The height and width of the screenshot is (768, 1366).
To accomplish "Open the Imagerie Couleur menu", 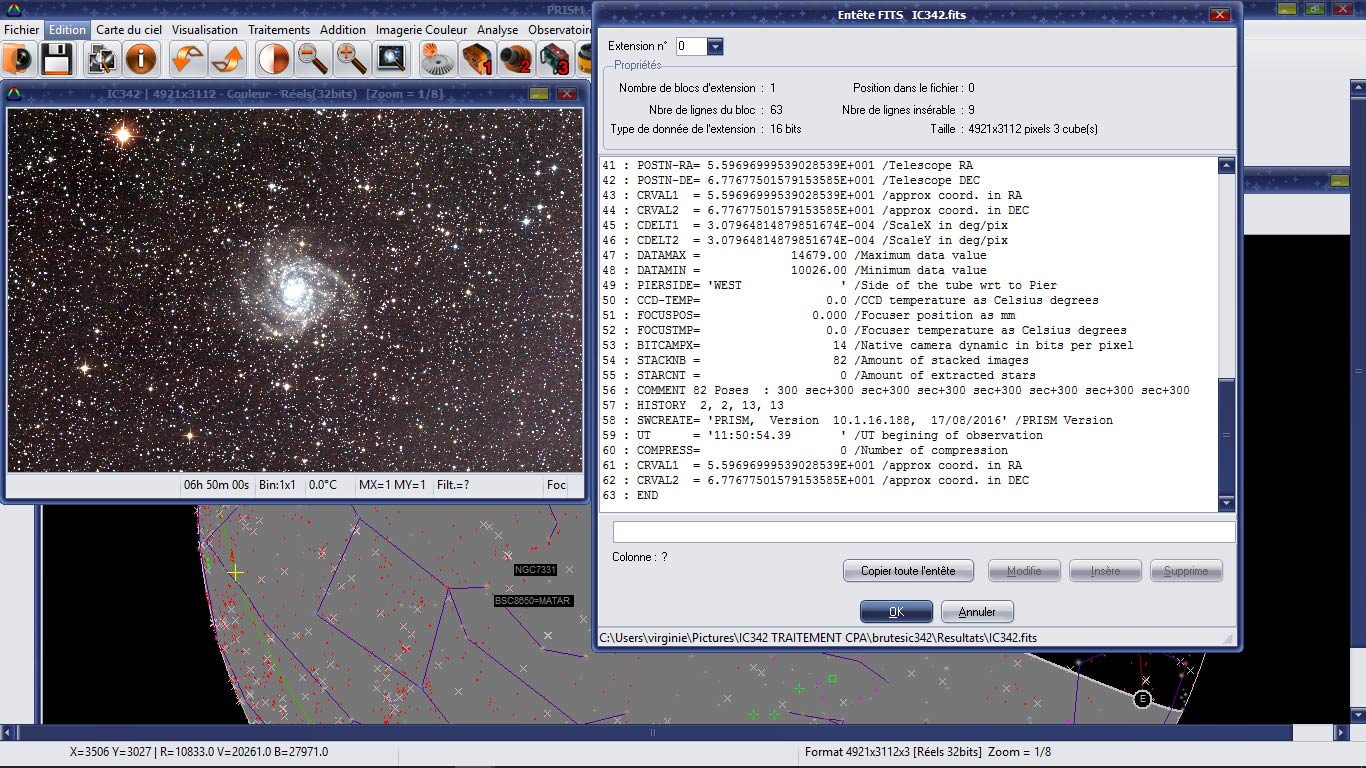I will tap(421, 30).
